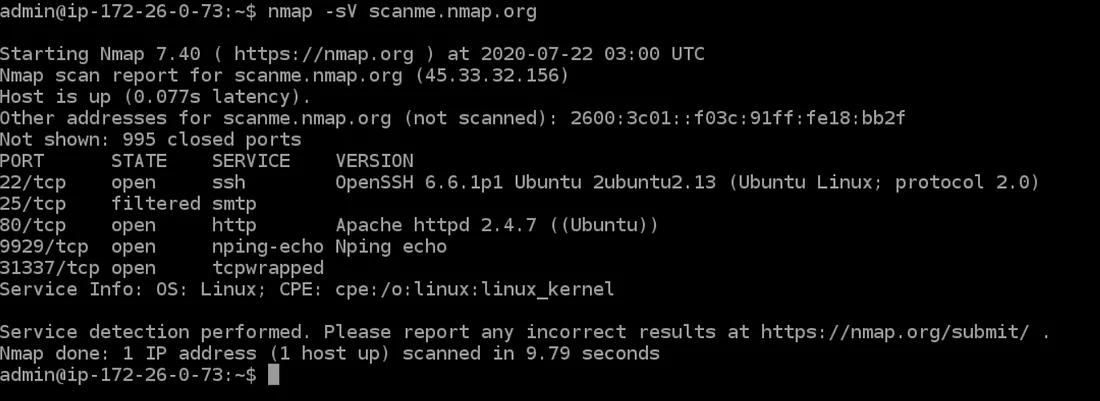Click the https://nmap.org/submit/ URL
The height and width of the screenshot is (401, 1100).
(900, 332)
